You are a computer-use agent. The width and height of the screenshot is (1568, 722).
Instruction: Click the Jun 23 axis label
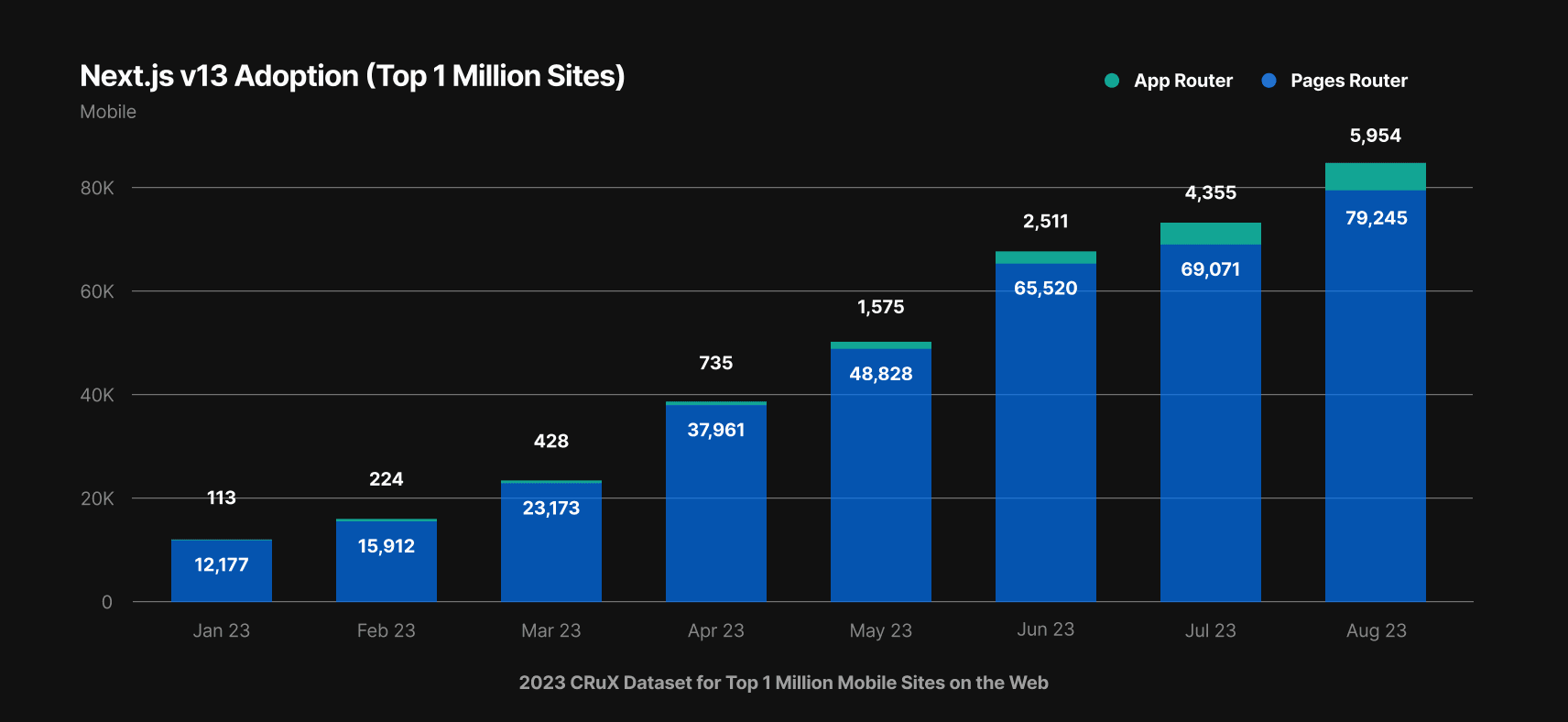(1046, 629)
